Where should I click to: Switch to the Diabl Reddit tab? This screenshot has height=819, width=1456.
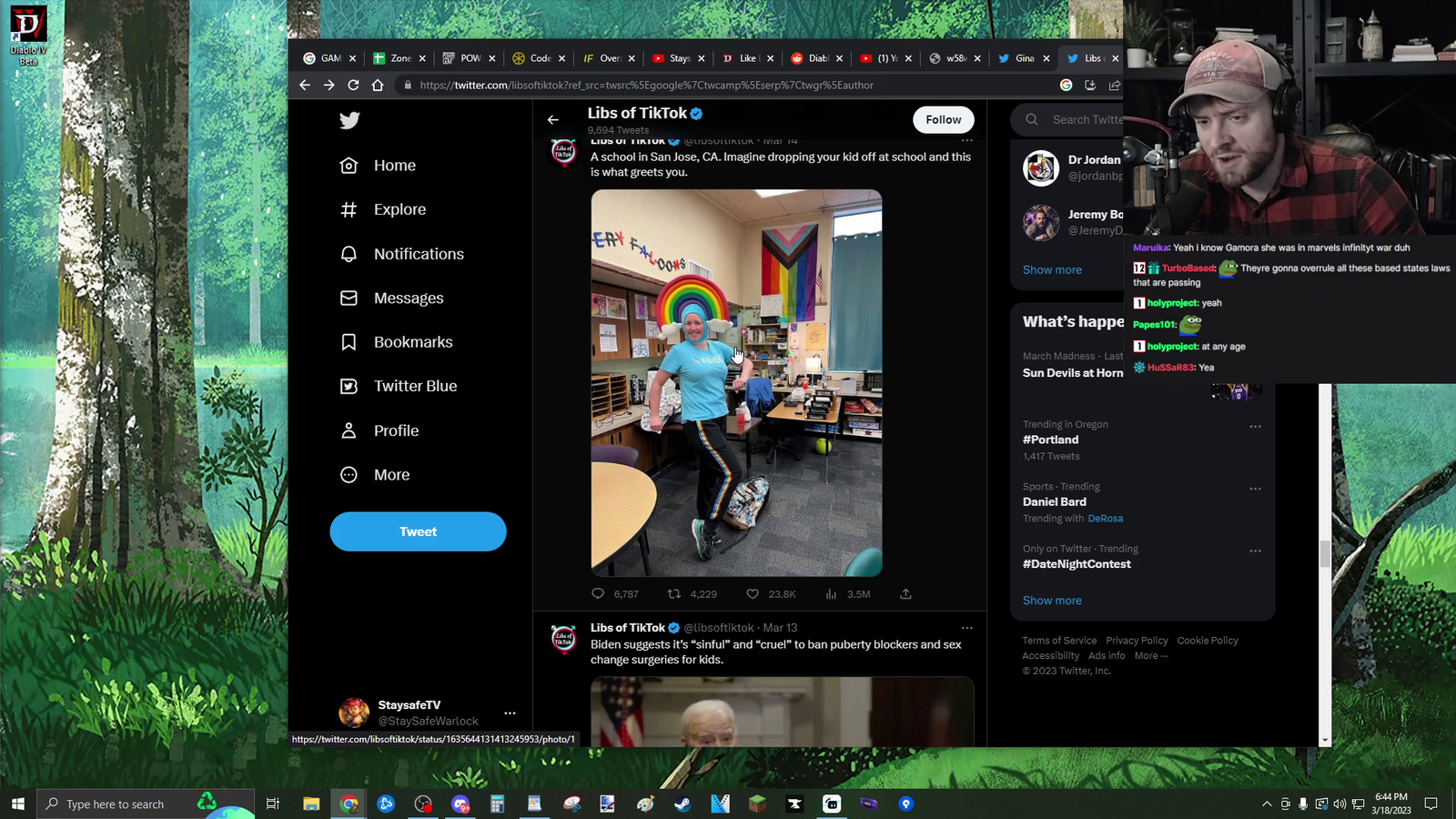(815, 58)
